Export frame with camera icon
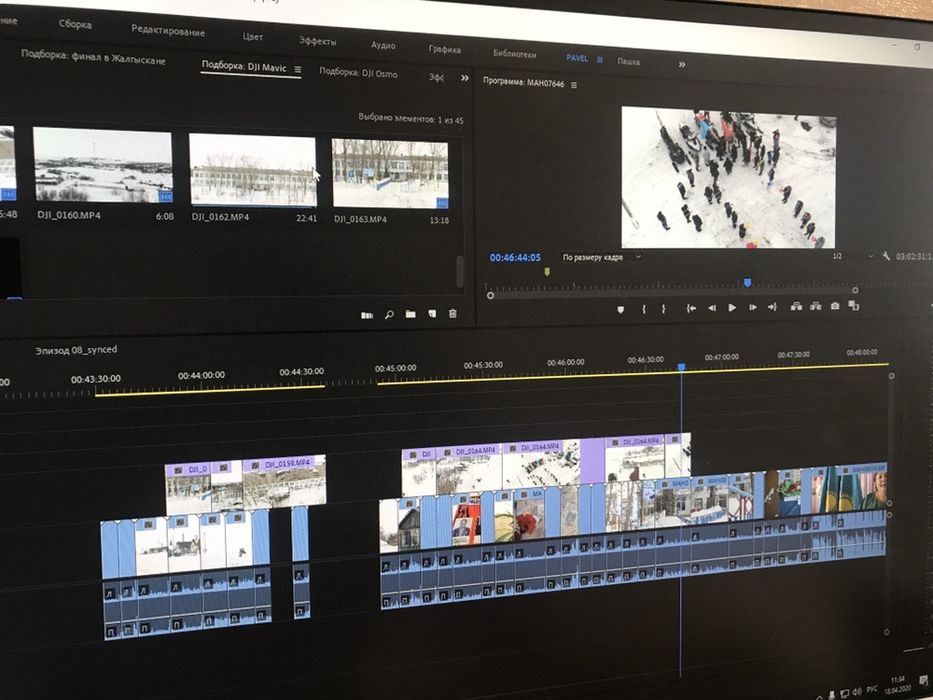933x700 pixels. click(835, 305)
